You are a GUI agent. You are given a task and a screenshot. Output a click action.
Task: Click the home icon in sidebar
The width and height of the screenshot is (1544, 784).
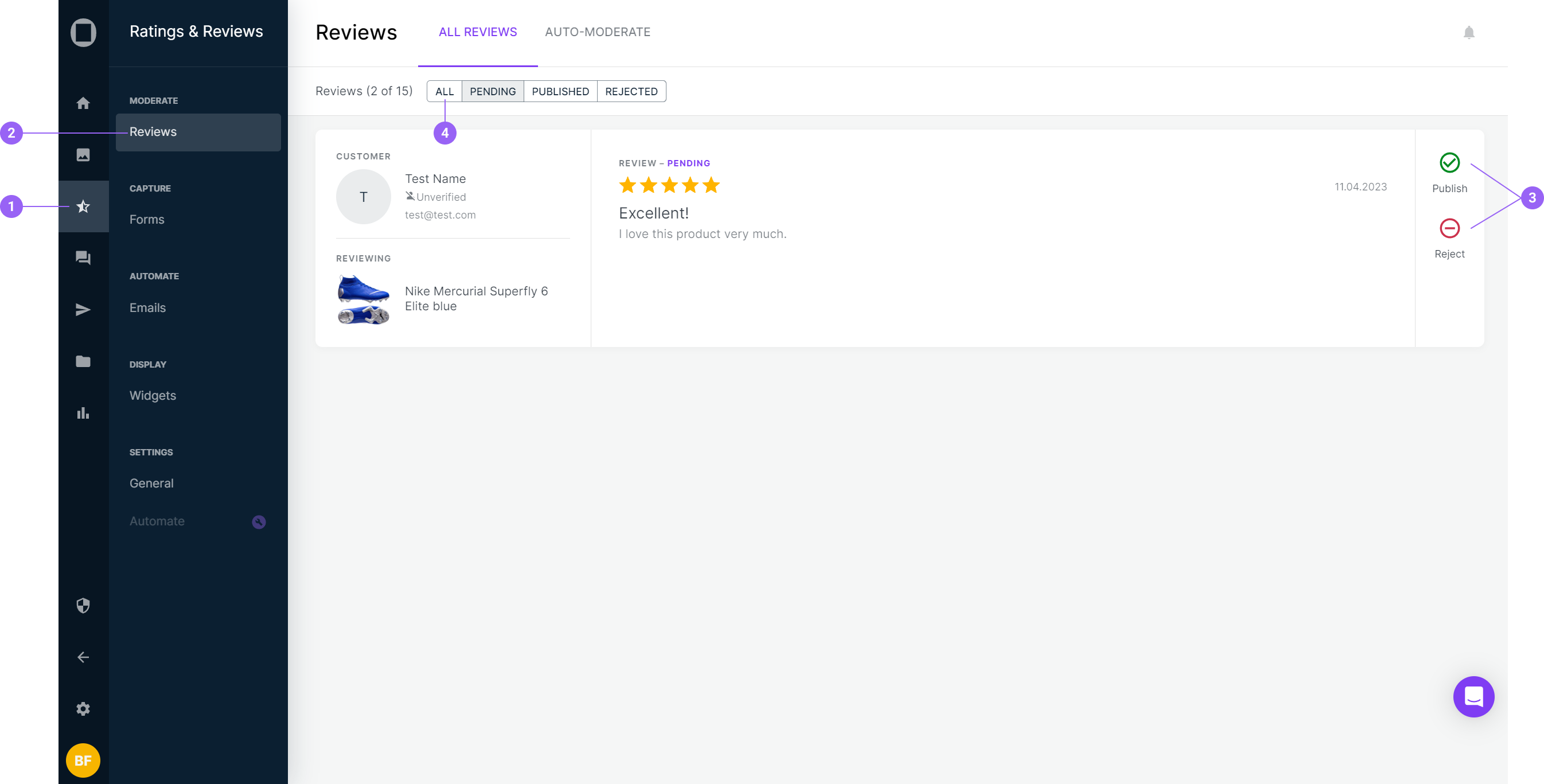pyautogui.click(x=83, y=103)
